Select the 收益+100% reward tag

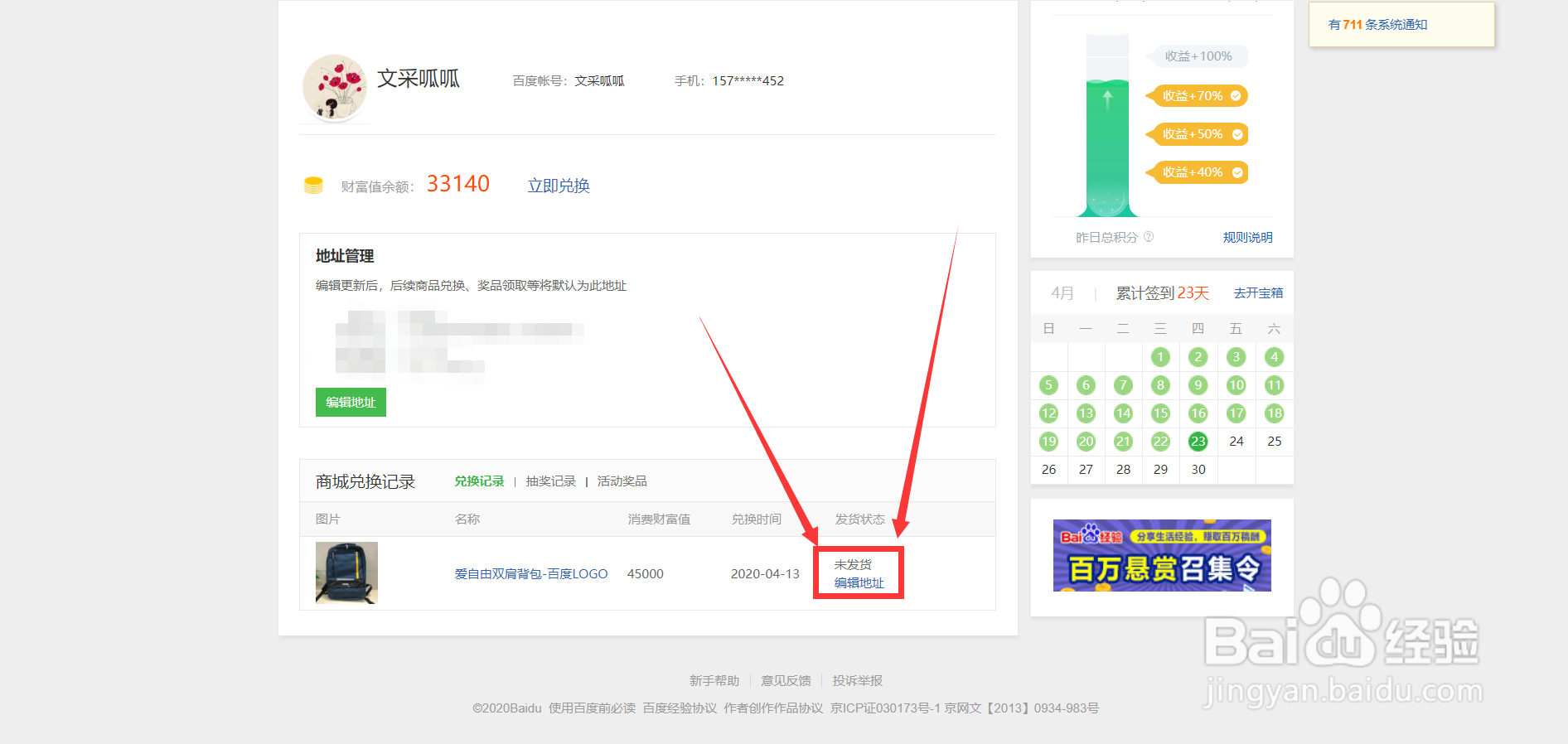tap(1198, 56)
